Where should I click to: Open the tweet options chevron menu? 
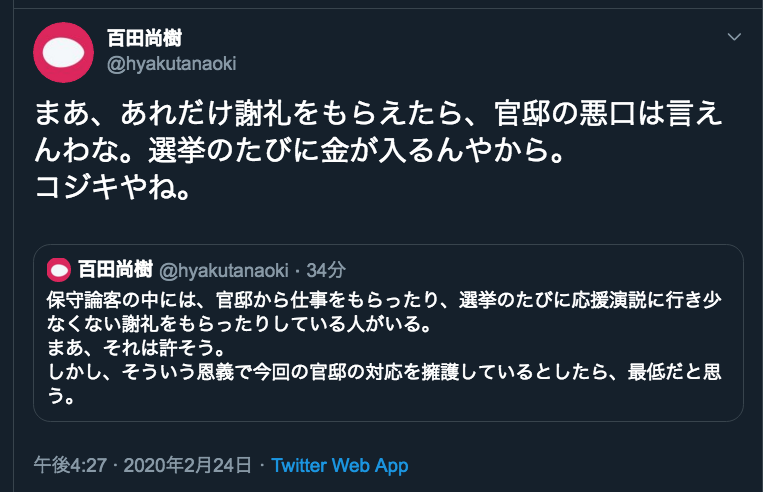(x=734, y=38)
